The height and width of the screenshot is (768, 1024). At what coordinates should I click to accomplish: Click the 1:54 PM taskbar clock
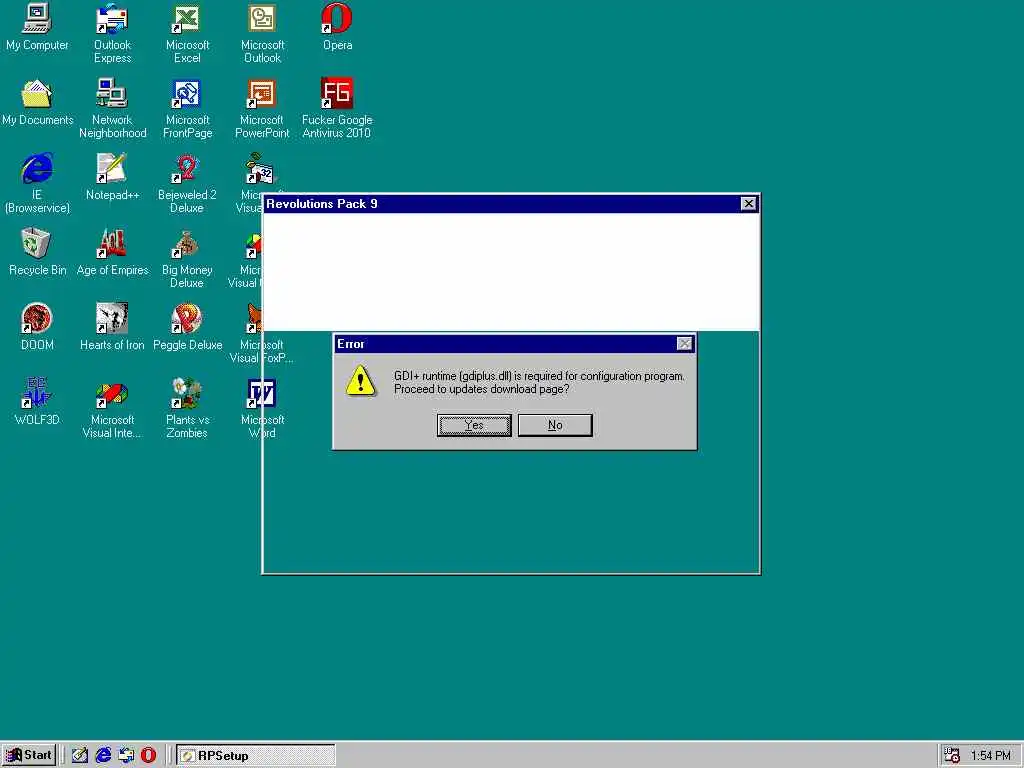tap(990, 756)
